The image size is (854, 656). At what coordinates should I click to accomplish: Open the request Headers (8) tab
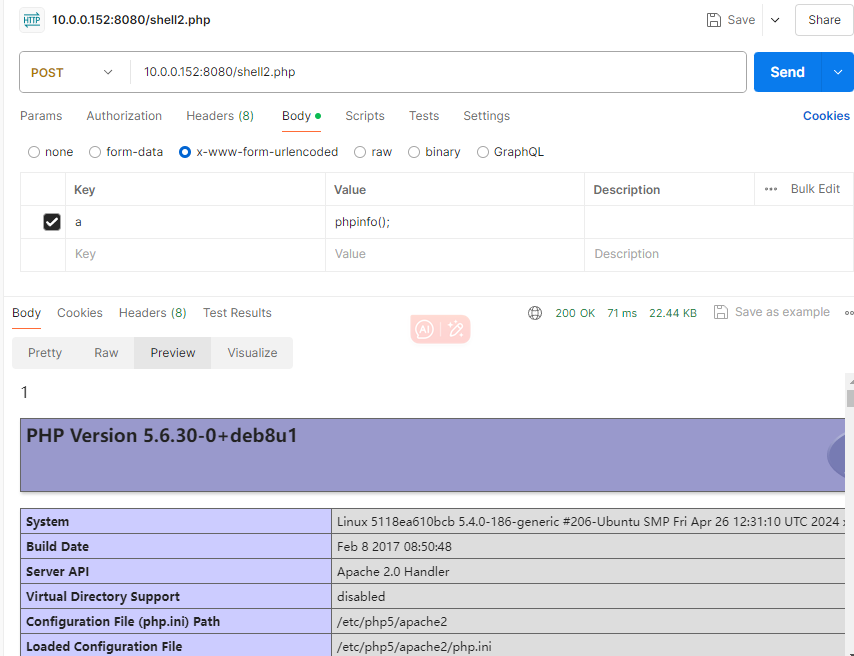(220, 116)
